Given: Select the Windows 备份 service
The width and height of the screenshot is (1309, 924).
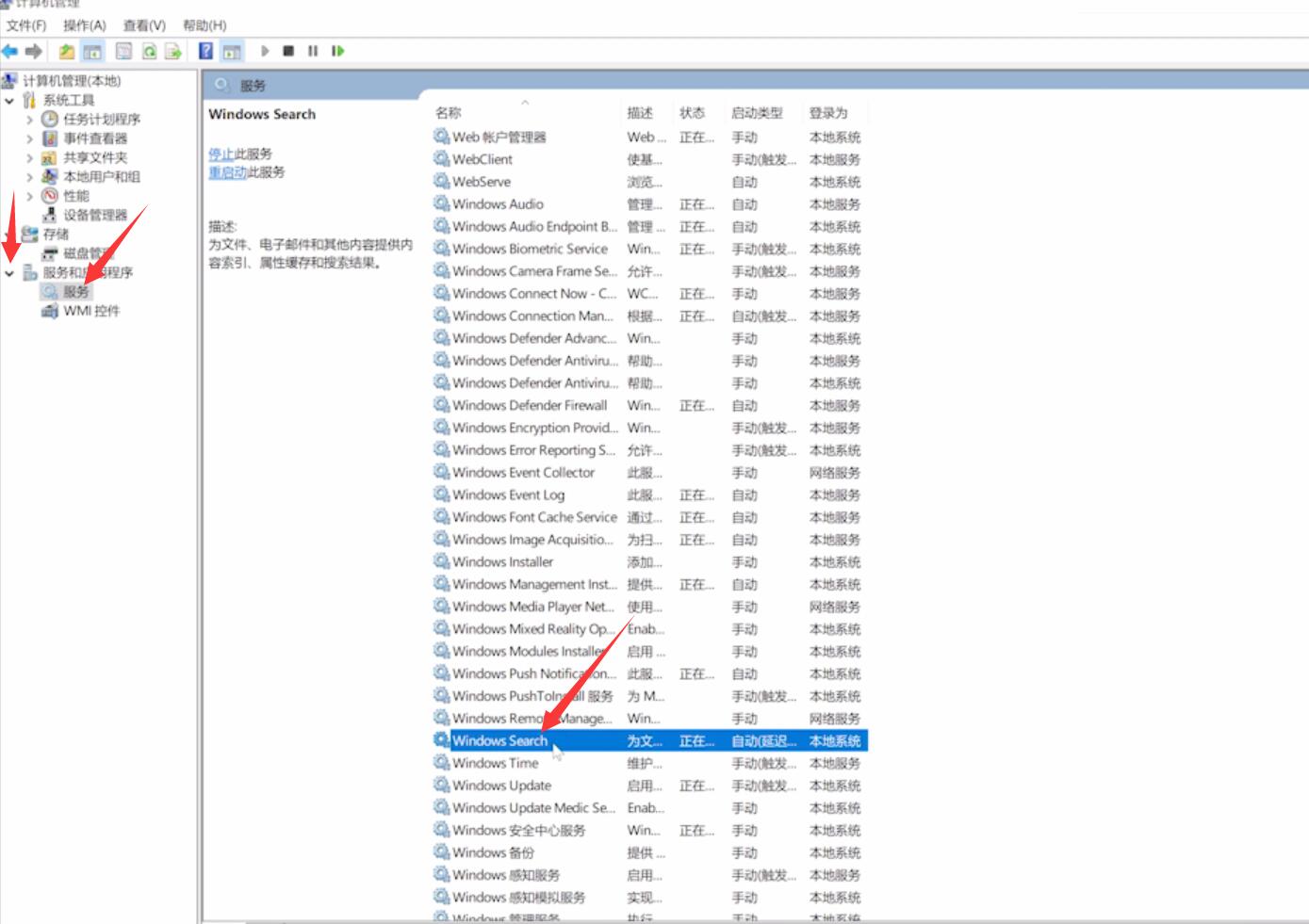Looking at the screenshot, I should (493, 853).
